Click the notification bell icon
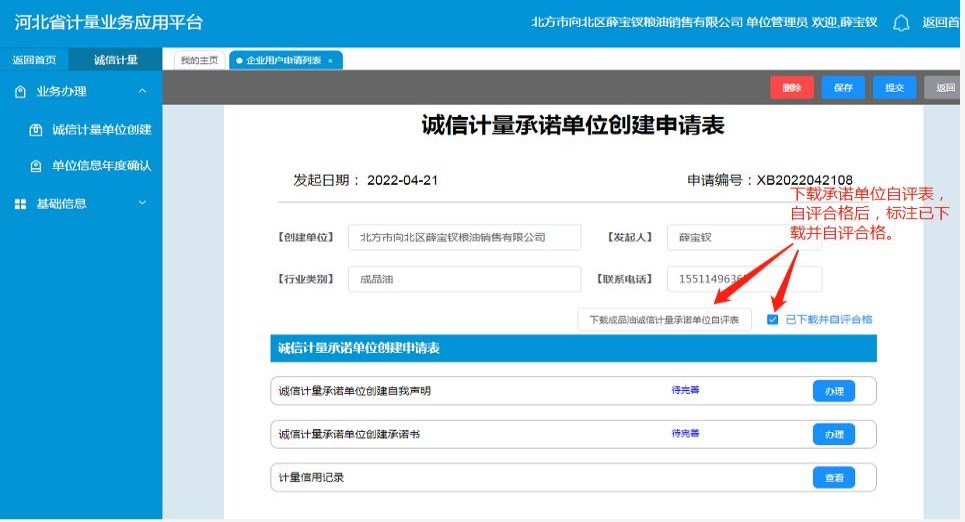The height and width of the screenshot is (522, 965). pyautogui.click(x=901, y=22)
